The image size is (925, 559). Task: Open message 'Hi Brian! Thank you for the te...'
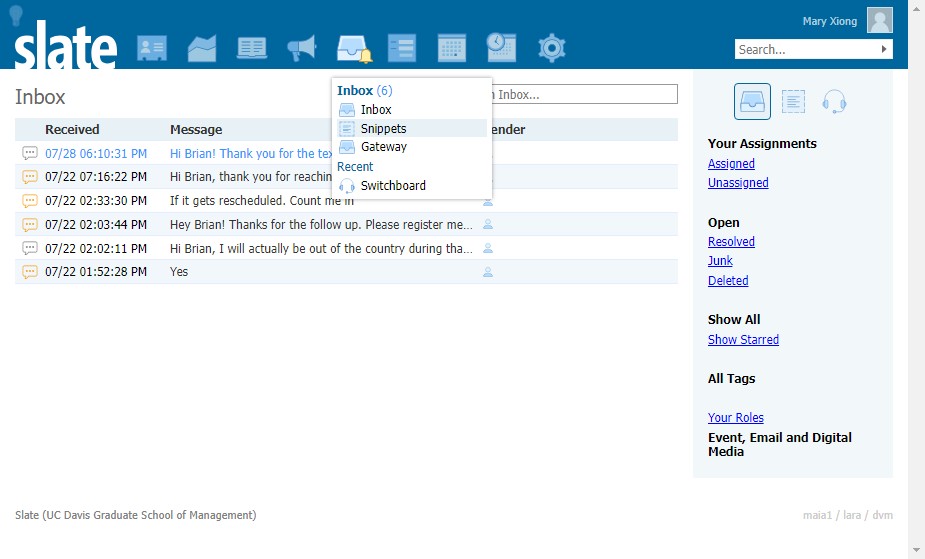point(251,153)
